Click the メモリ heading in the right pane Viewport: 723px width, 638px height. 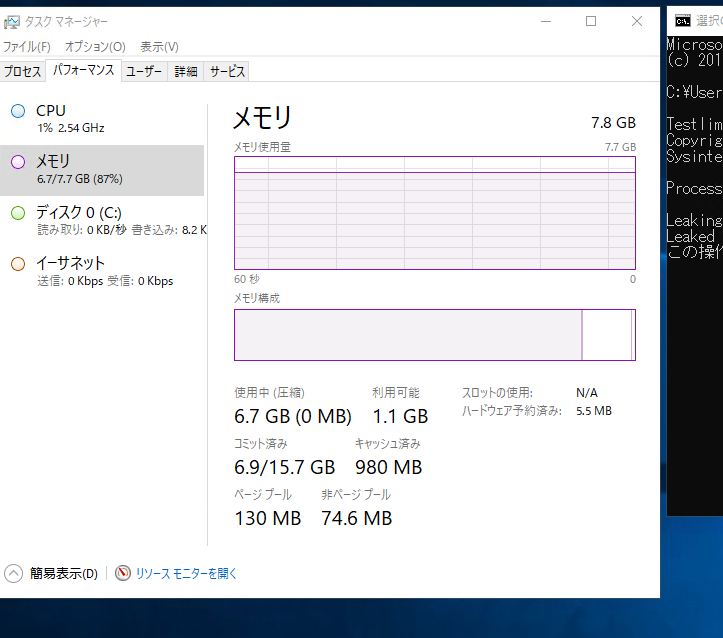click(262, 118)
